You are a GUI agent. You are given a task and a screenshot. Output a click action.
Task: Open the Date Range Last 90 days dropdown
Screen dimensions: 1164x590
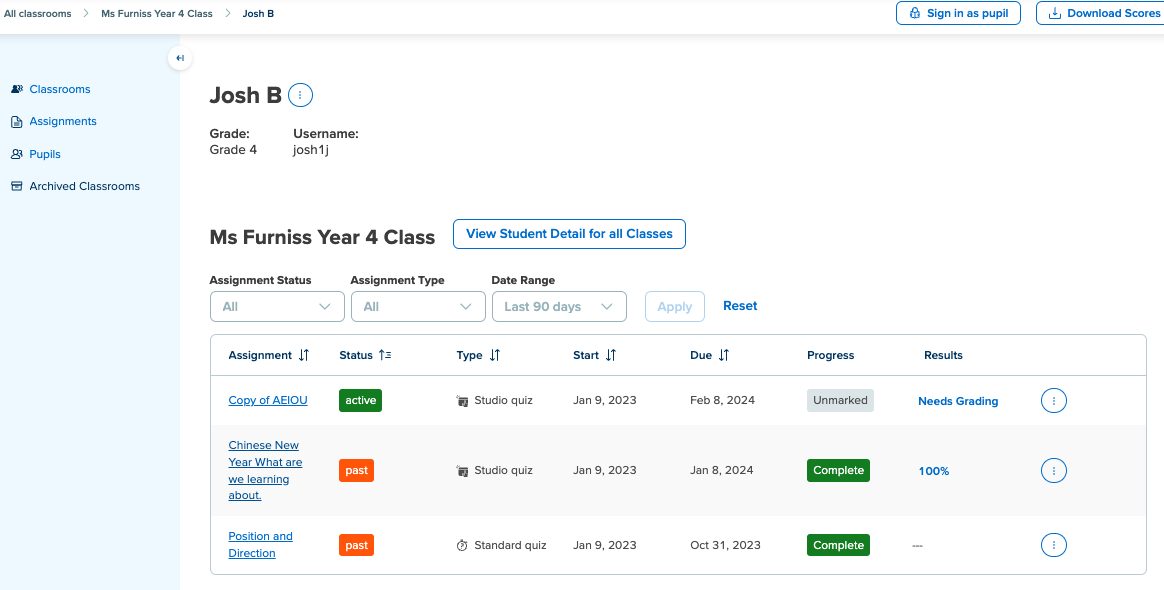[559, 307]
